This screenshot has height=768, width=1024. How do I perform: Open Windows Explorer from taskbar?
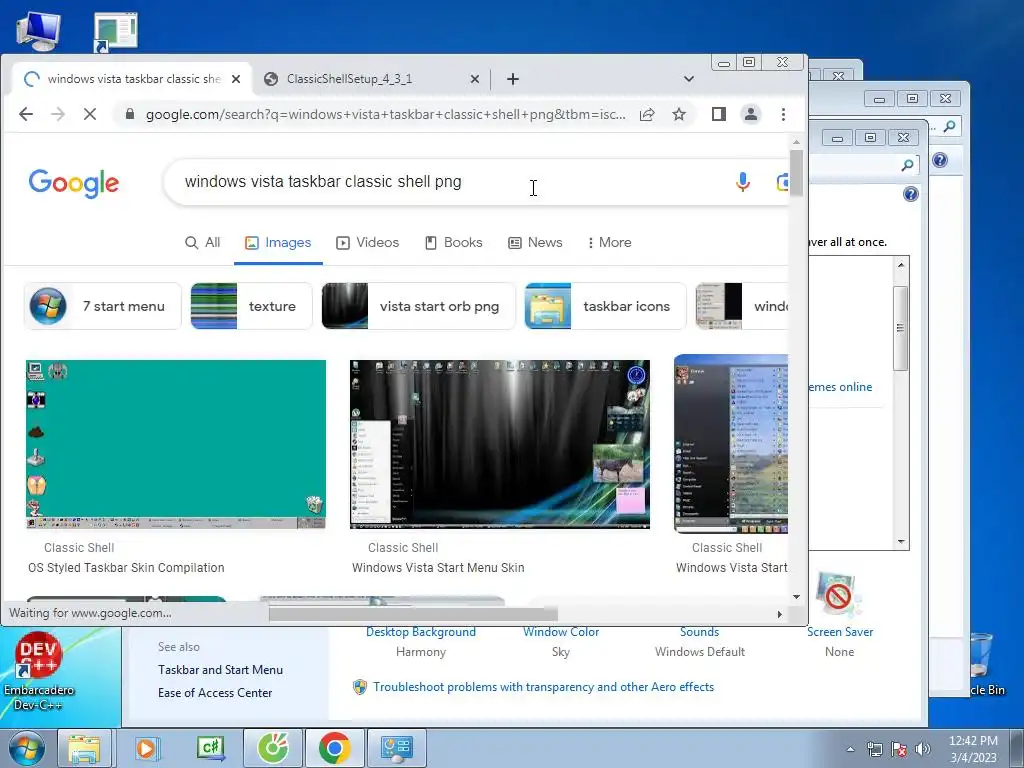coord(84,748)
